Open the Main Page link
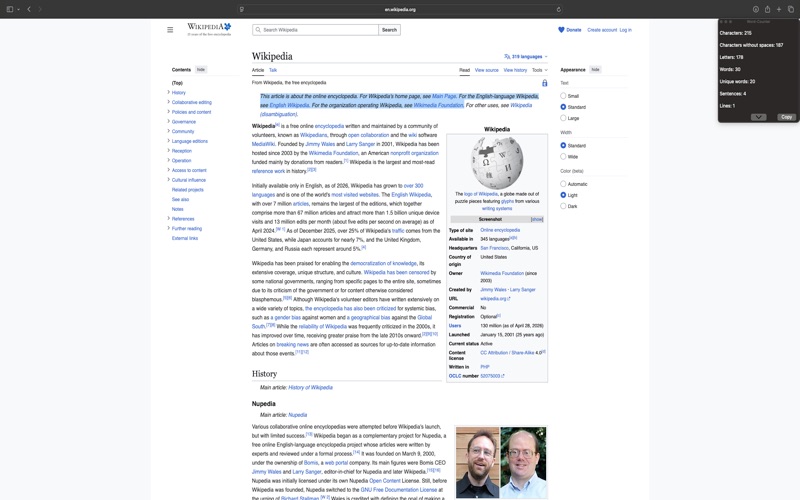The width and height of the screenshot is (800, 500). (444, 96)
